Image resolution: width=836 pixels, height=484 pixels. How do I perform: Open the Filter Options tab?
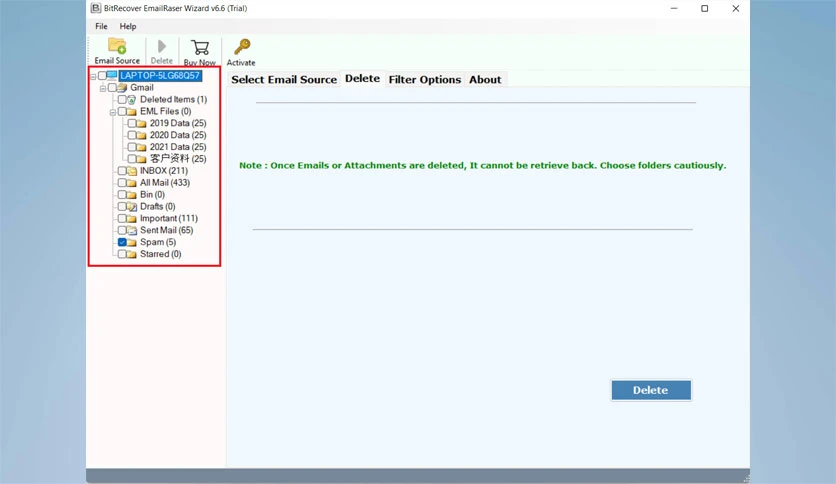pos(425,79)
